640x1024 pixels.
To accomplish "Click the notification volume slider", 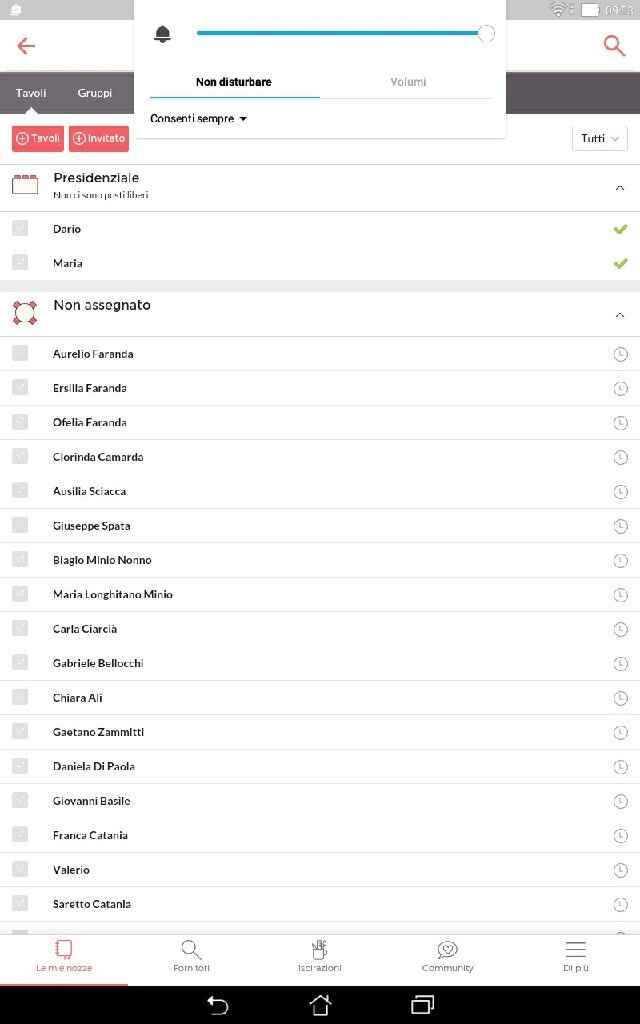I will coord(340,33).
